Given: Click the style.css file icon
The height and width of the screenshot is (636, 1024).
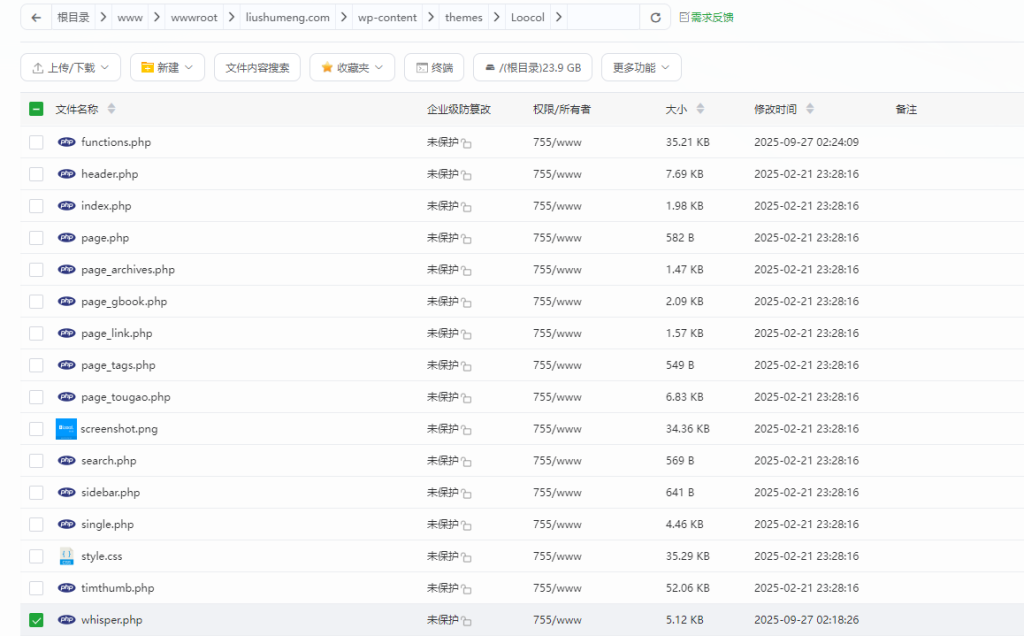Looking at the screenshot, I should tap(66, 556).
